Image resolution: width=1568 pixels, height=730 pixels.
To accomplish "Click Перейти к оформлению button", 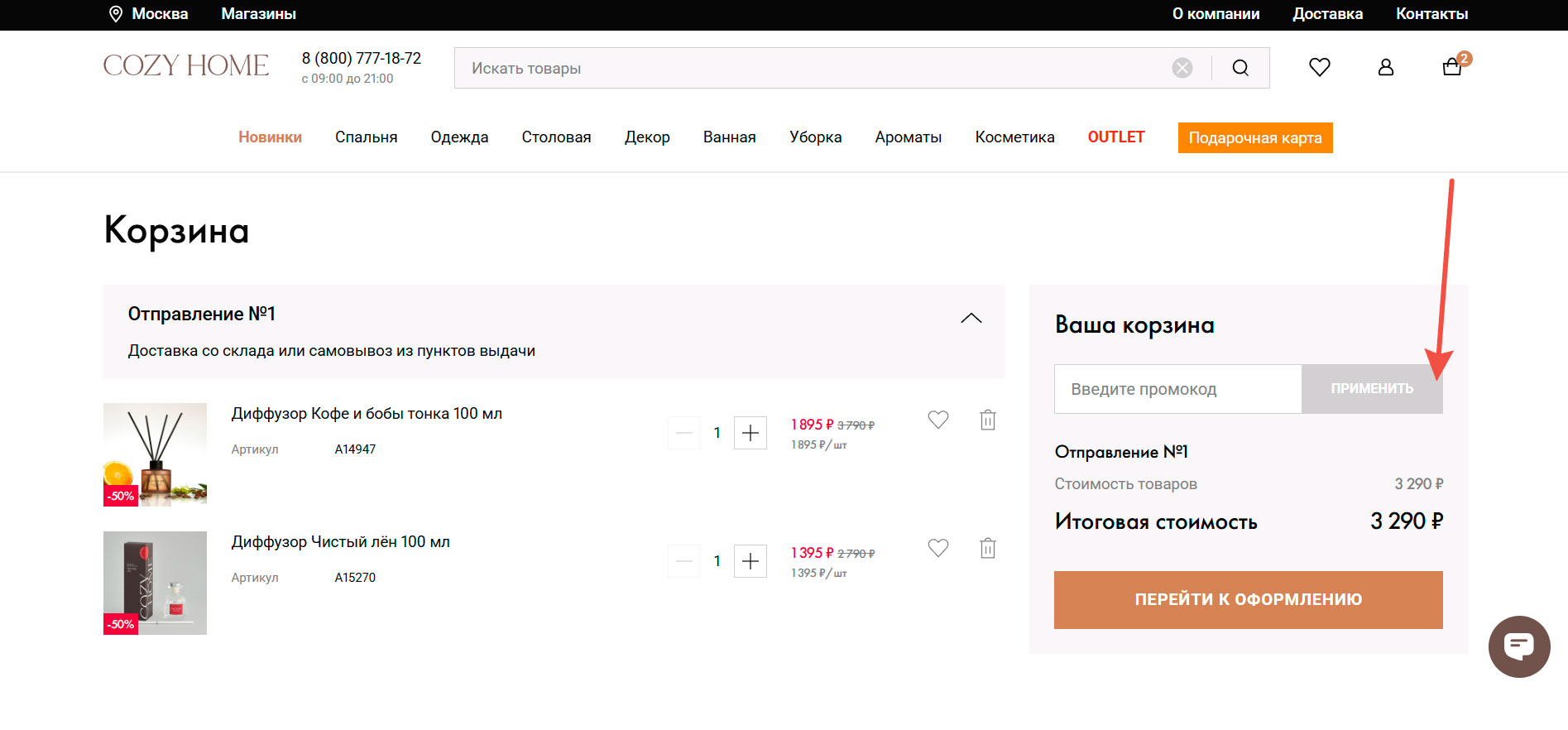I will click(1249, 600).
